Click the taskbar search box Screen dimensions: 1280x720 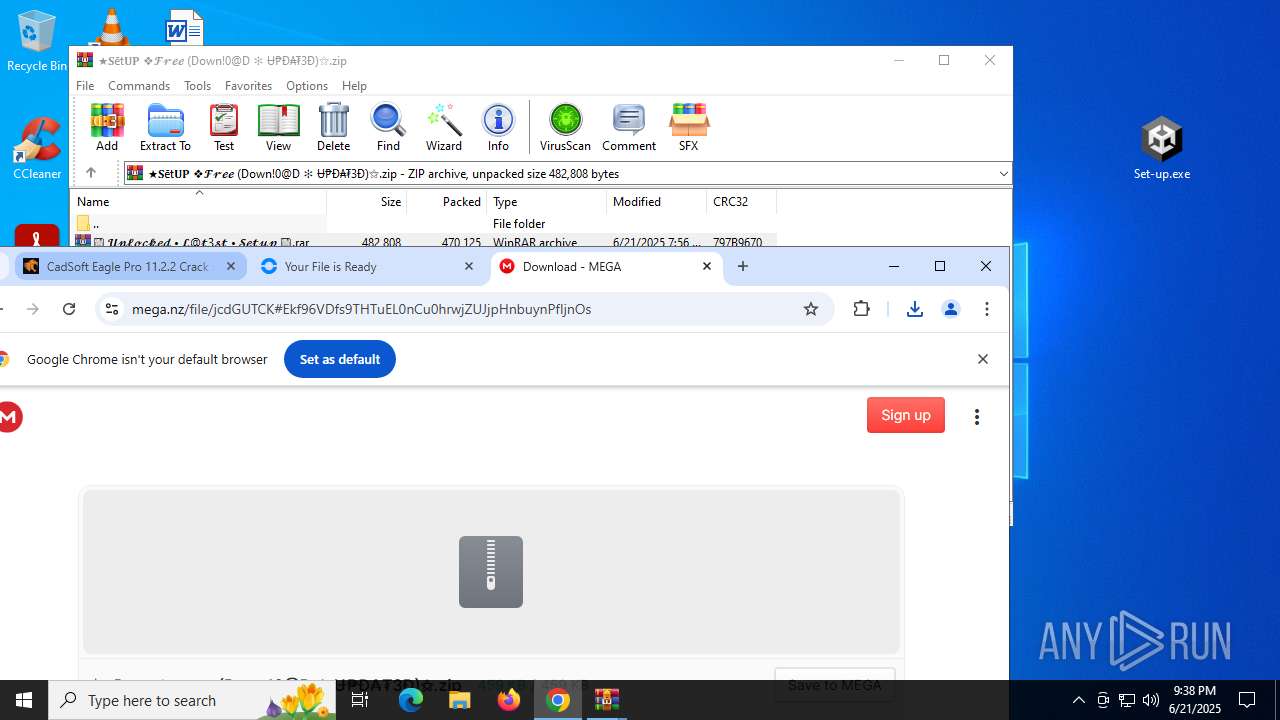click(192, 700)
